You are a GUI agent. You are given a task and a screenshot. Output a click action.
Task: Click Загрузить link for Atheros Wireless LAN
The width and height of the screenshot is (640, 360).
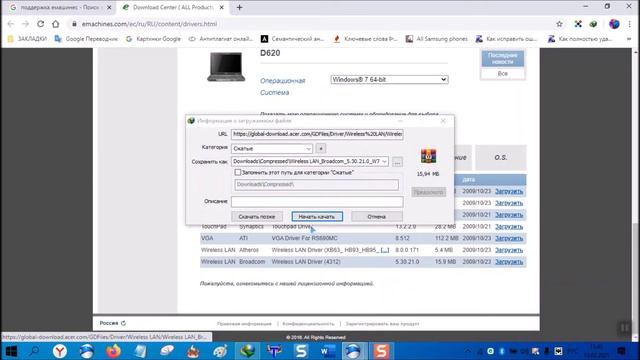tap(509, 250)
